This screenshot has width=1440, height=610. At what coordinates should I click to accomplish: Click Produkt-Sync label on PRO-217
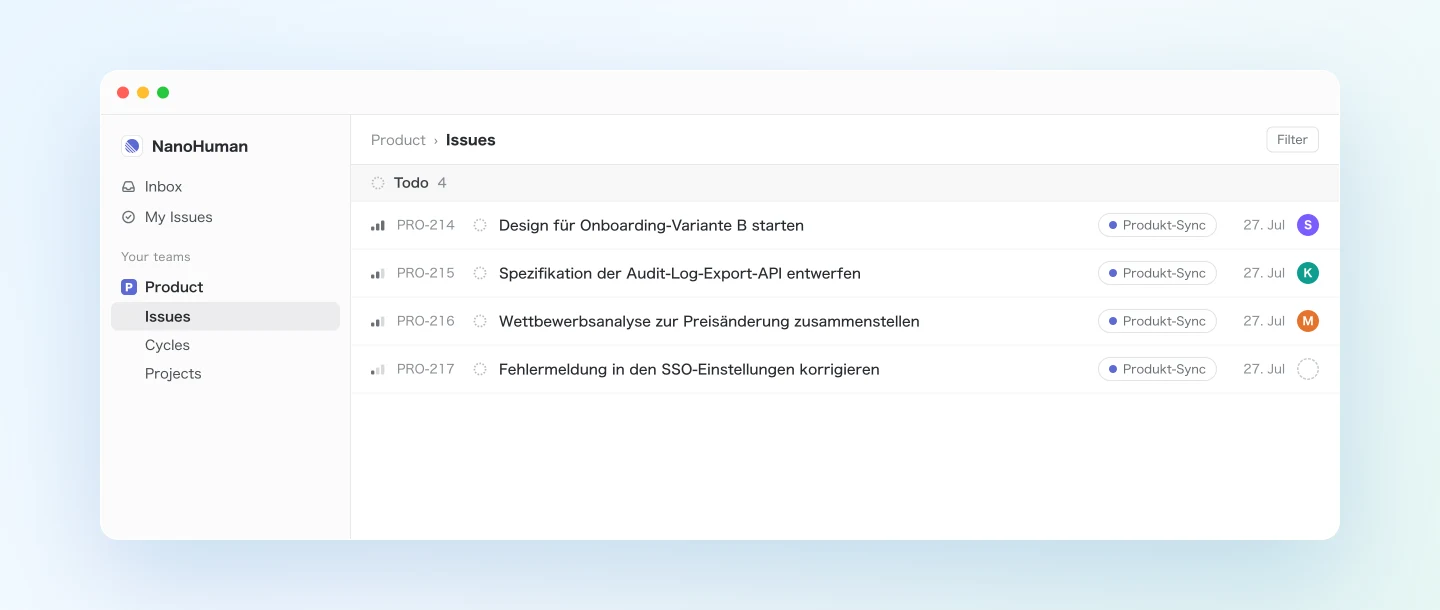pos(1157,369)
